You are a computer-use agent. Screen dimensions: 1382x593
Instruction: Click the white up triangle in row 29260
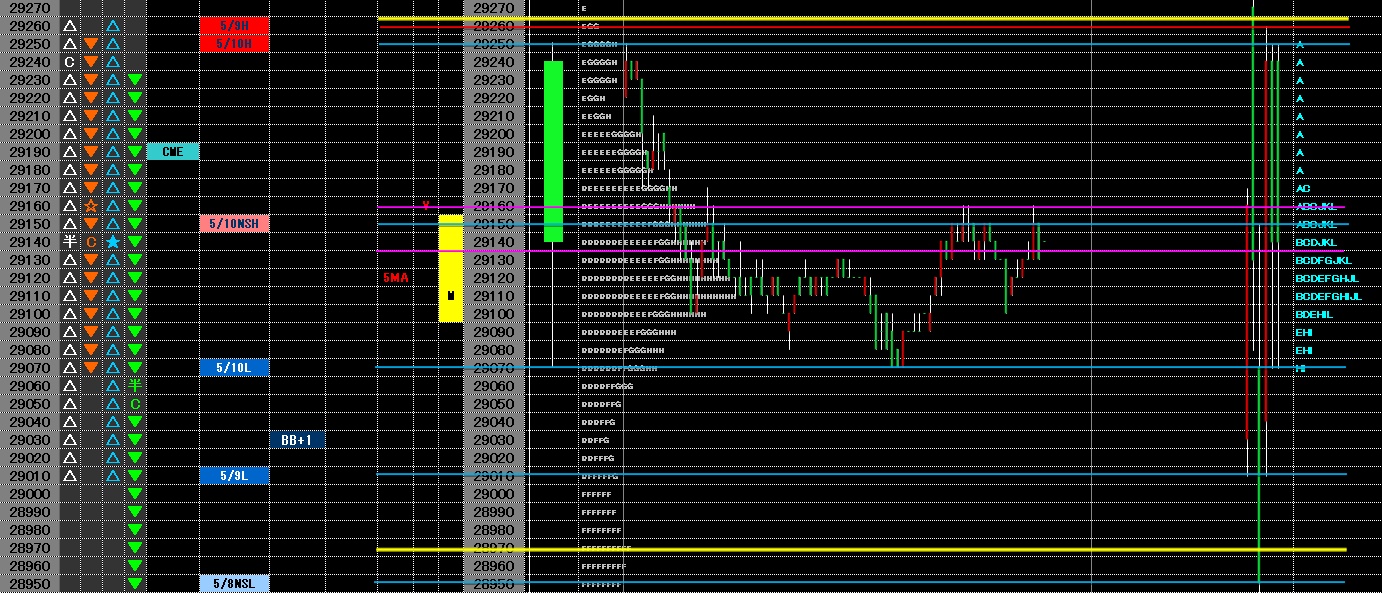69,26
